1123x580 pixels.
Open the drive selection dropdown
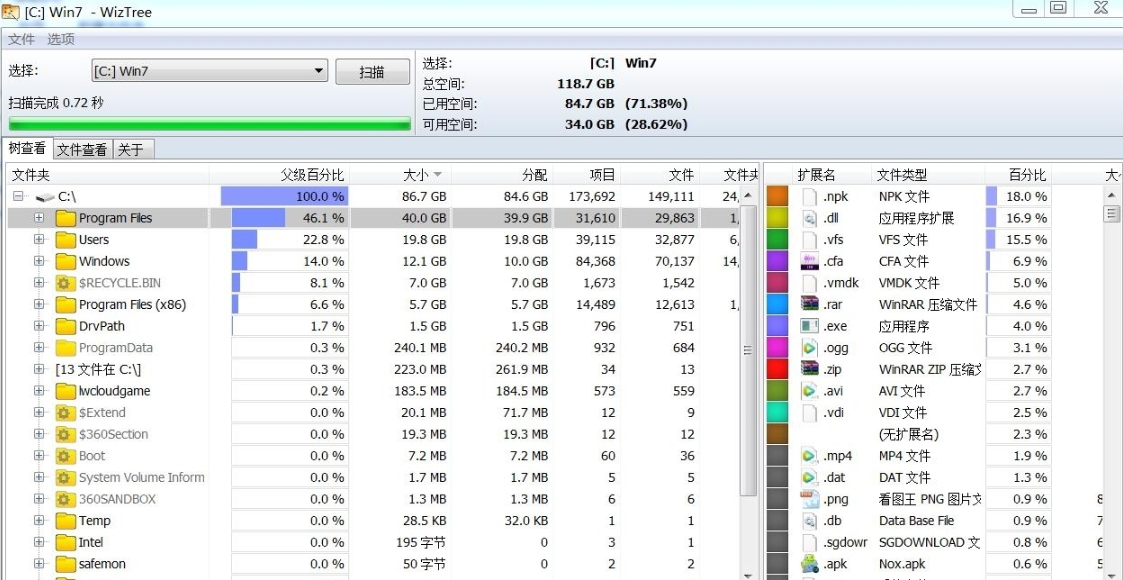tap(319, 71)
